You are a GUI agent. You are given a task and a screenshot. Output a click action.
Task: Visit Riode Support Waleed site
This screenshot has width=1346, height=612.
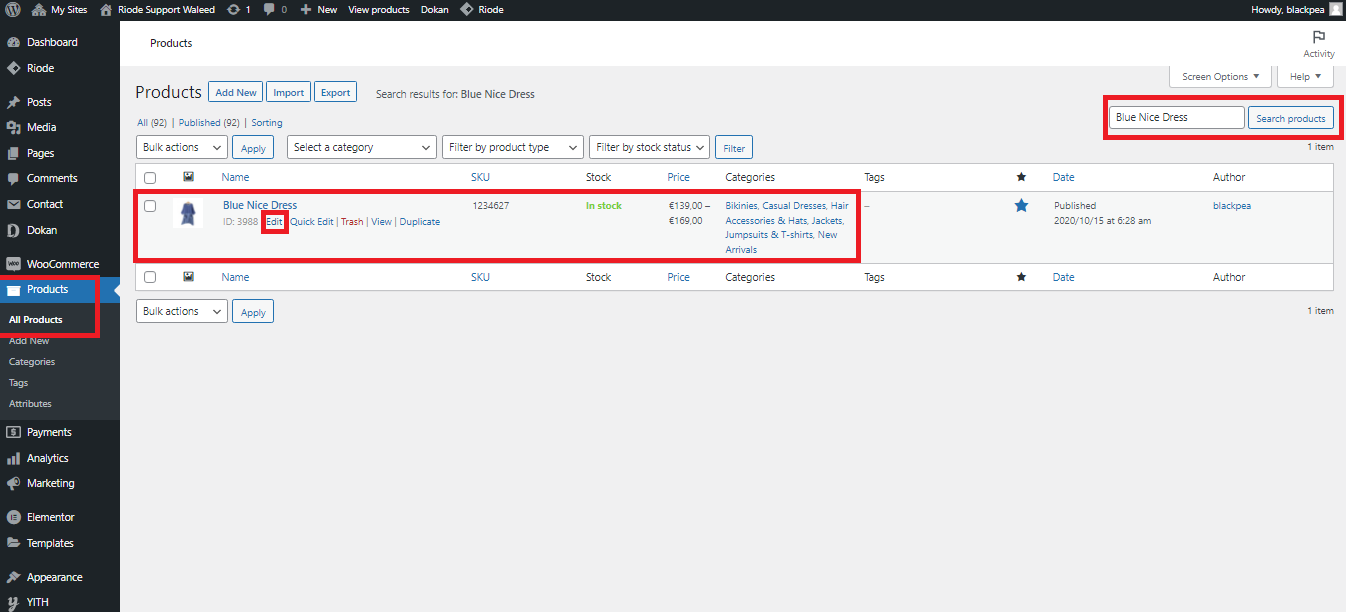coord(157,9)
